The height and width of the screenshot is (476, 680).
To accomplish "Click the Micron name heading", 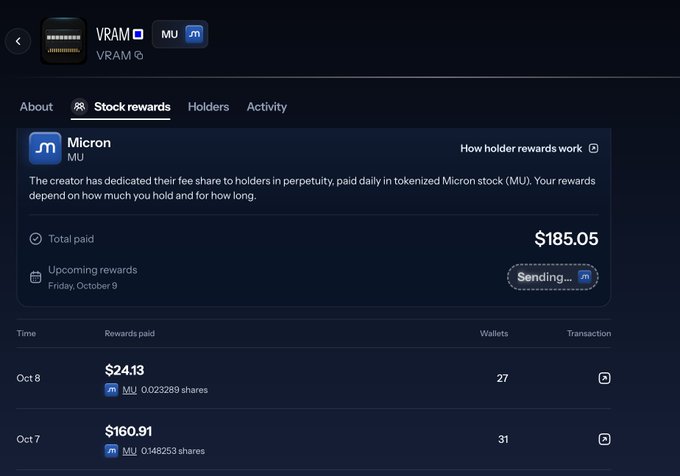I will tap(89, 143).
